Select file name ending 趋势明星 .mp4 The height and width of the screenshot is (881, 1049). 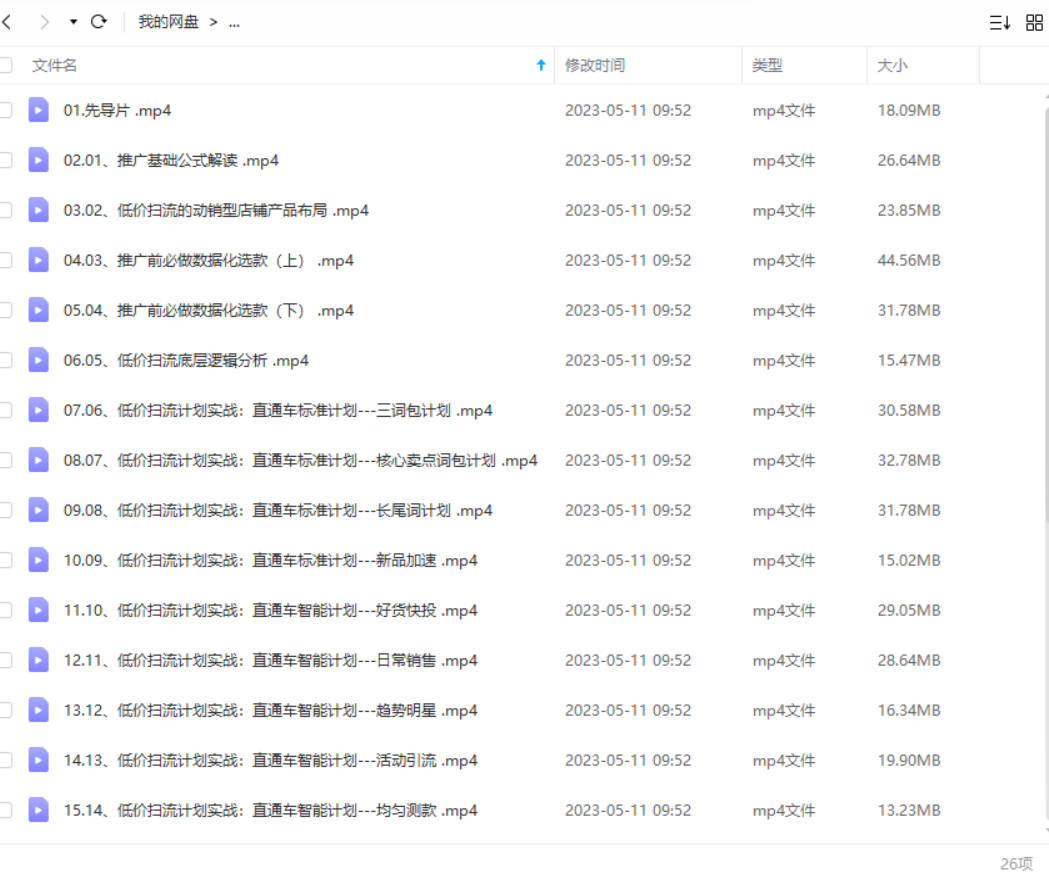coord(270,710)
